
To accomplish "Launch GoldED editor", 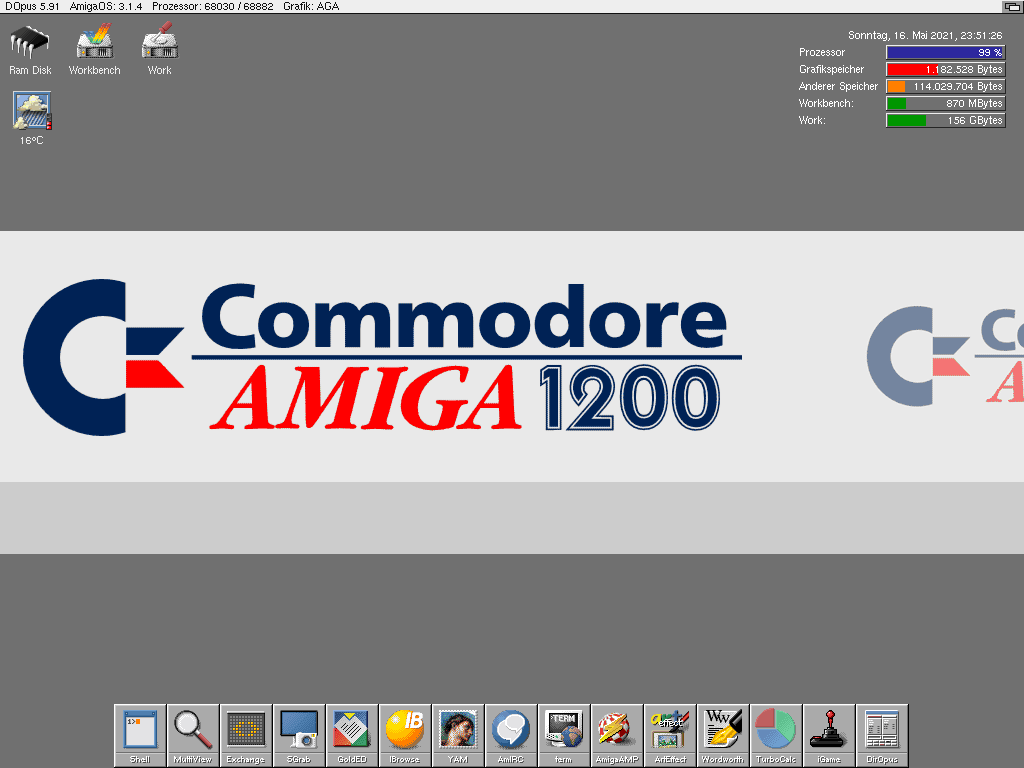I will 351,735.
